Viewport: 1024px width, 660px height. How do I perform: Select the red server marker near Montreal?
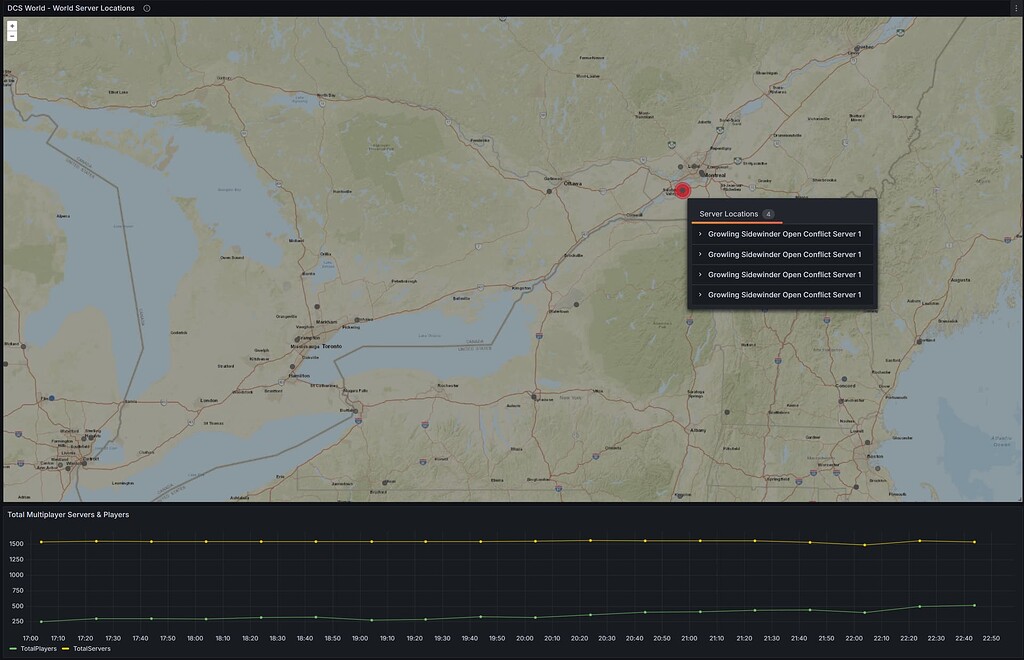click(685, 190)
